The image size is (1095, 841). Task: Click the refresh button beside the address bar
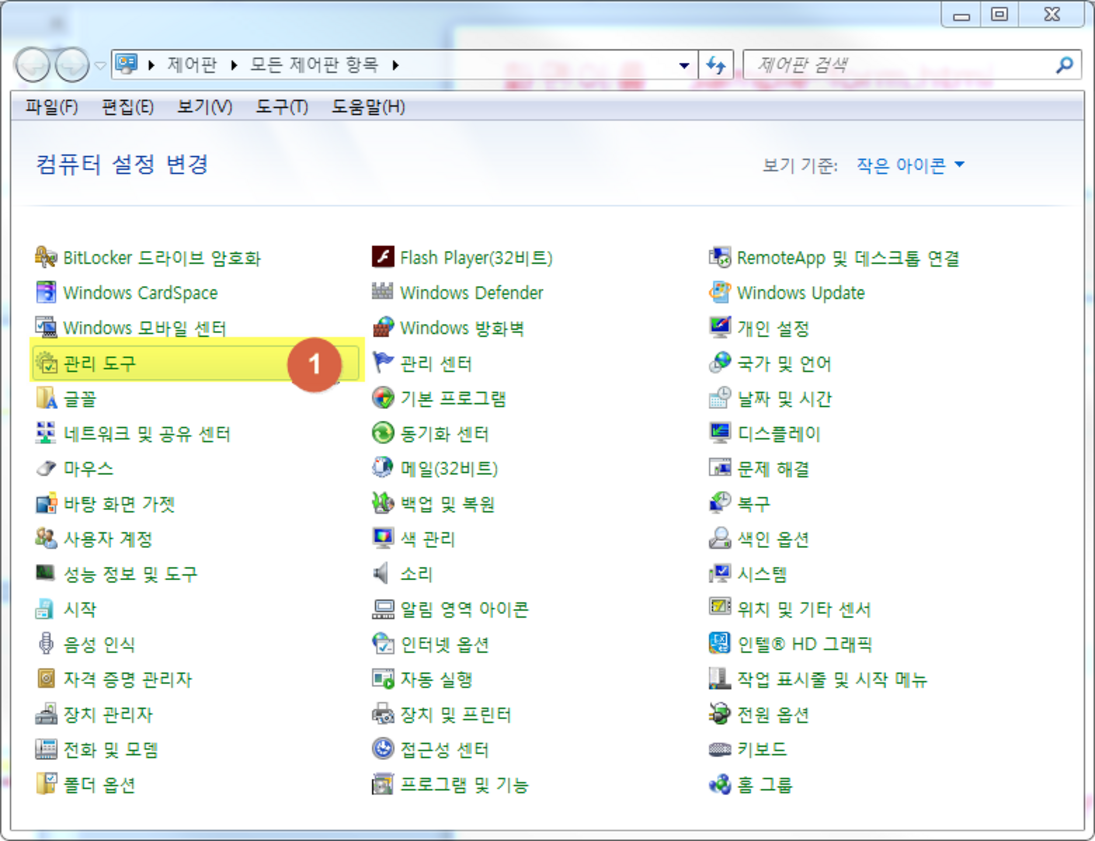tap(716, 65)
